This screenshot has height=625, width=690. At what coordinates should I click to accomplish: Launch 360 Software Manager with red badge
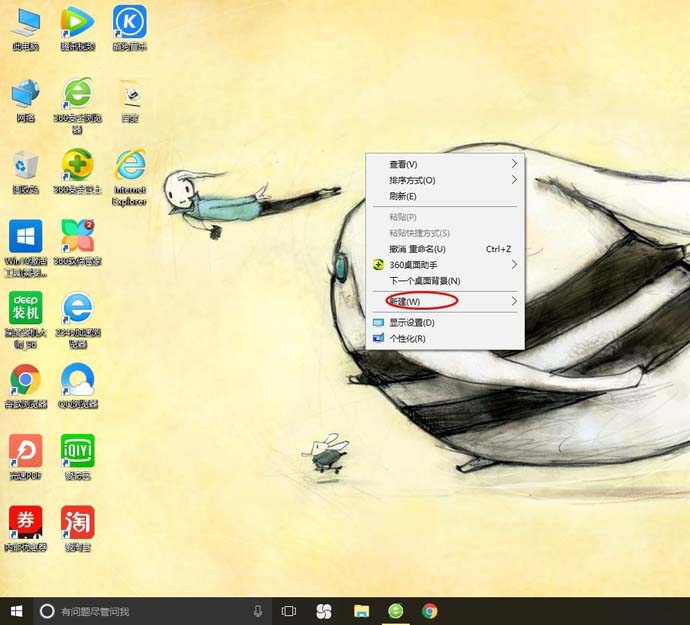pyautogui.click(x=77, y=243)
